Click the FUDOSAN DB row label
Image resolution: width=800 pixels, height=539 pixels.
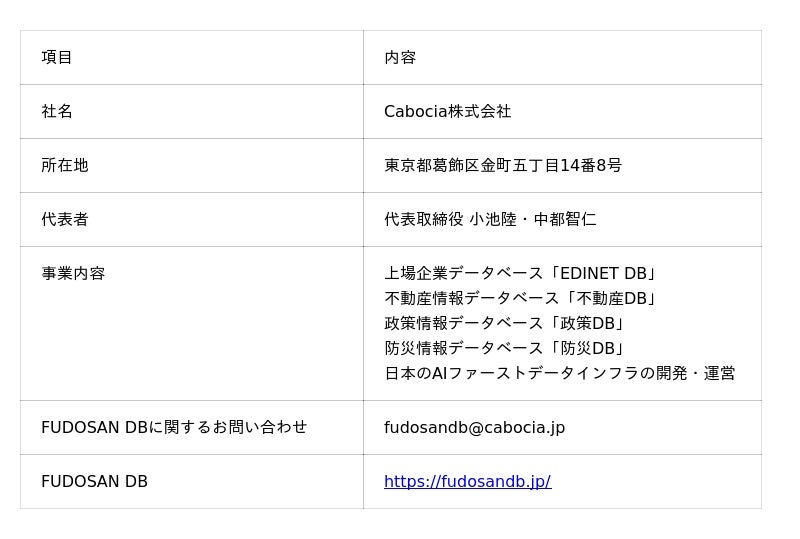tap(94, 481)
